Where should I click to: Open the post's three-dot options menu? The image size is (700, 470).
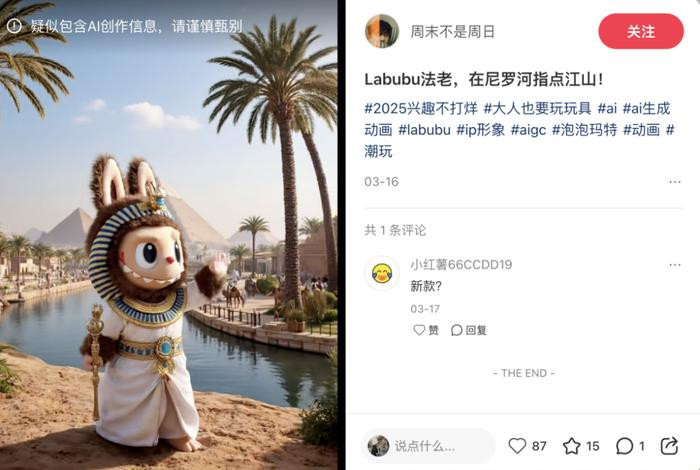click(x=675, y=182)
